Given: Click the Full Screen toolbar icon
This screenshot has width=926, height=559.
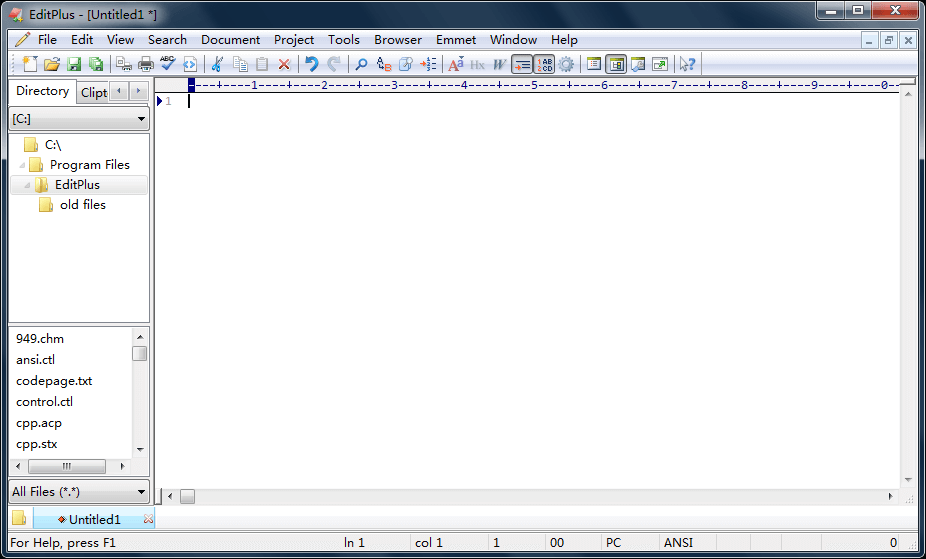Looking at the screenshot, I should (x=660, y=64).
